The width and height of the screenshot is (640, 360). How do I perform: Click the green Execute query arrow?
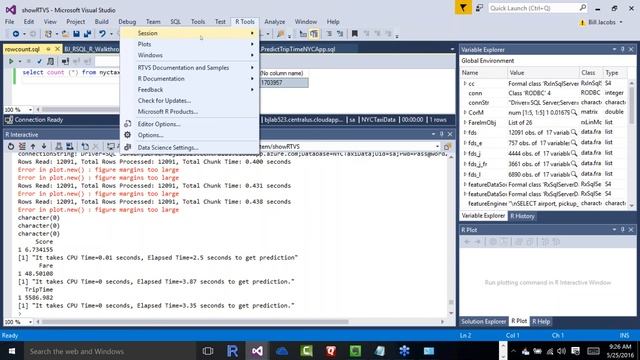click(11, 61)
